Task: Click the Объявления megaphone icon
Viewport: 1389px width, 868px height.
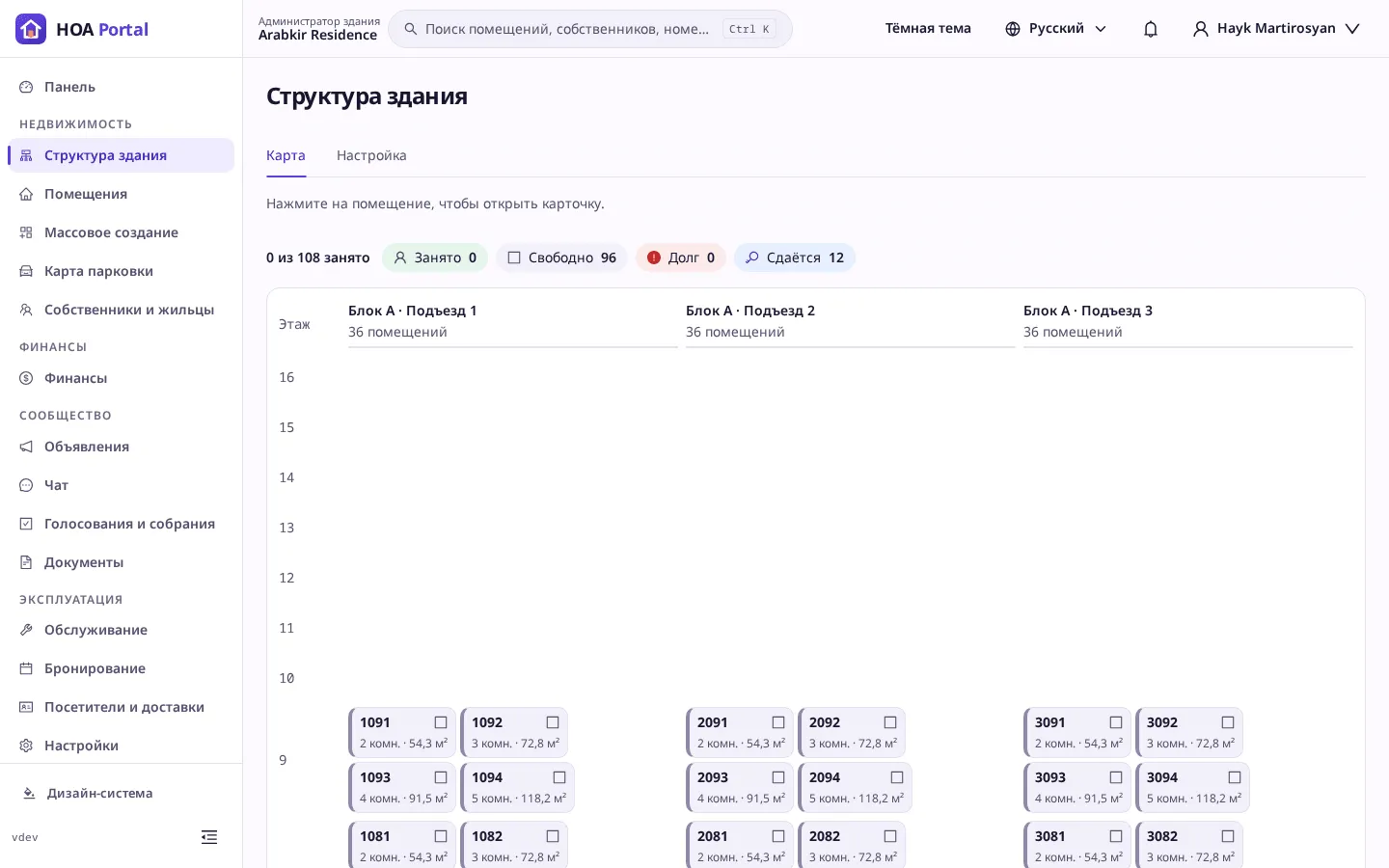Action: click(x=26, y=447)
